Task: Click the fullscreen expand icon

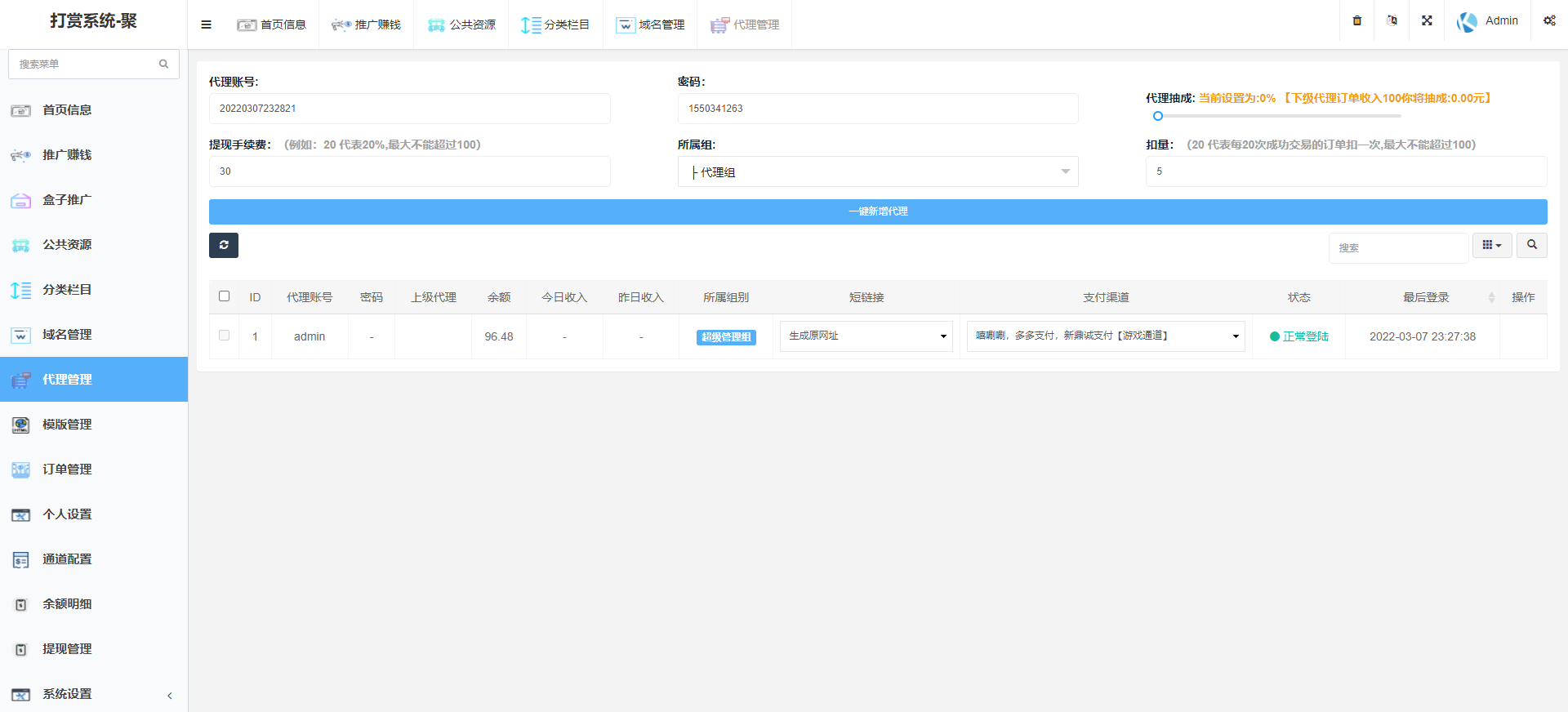Action: click(1427, 21)
